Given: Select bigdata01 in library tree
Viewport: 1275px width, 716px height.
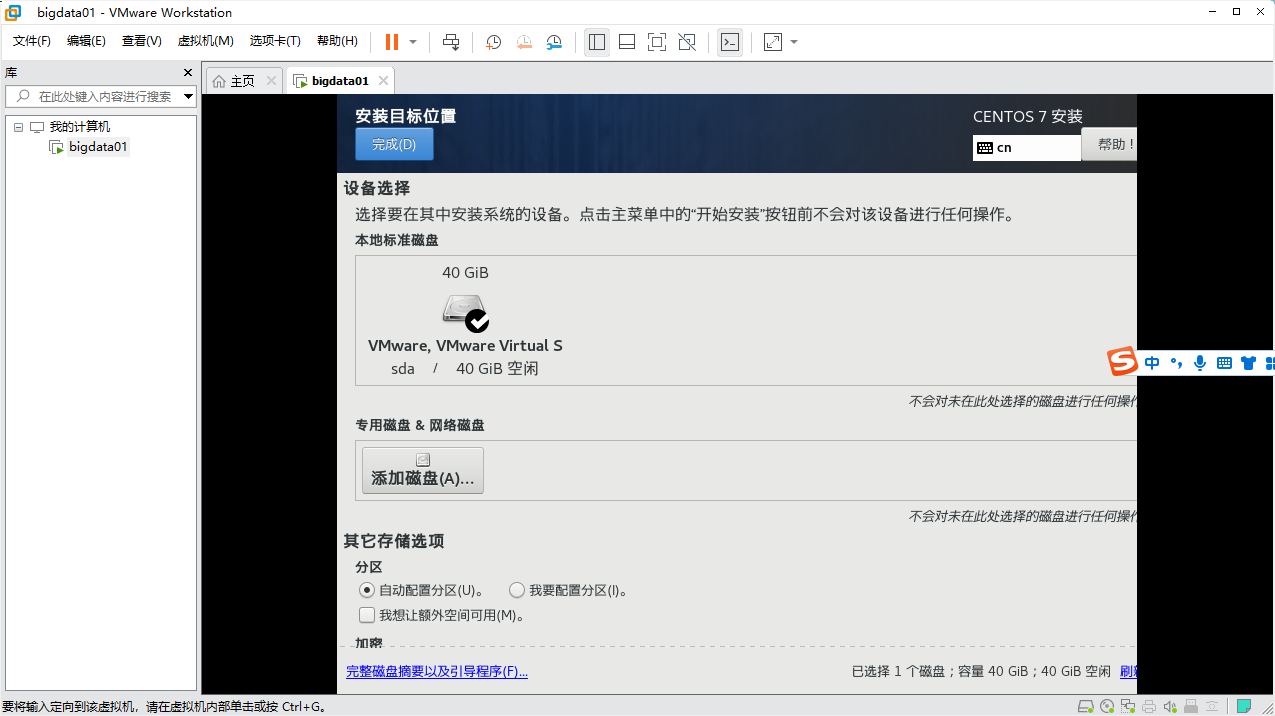Looking at the screenshot, I should point(98,147).
